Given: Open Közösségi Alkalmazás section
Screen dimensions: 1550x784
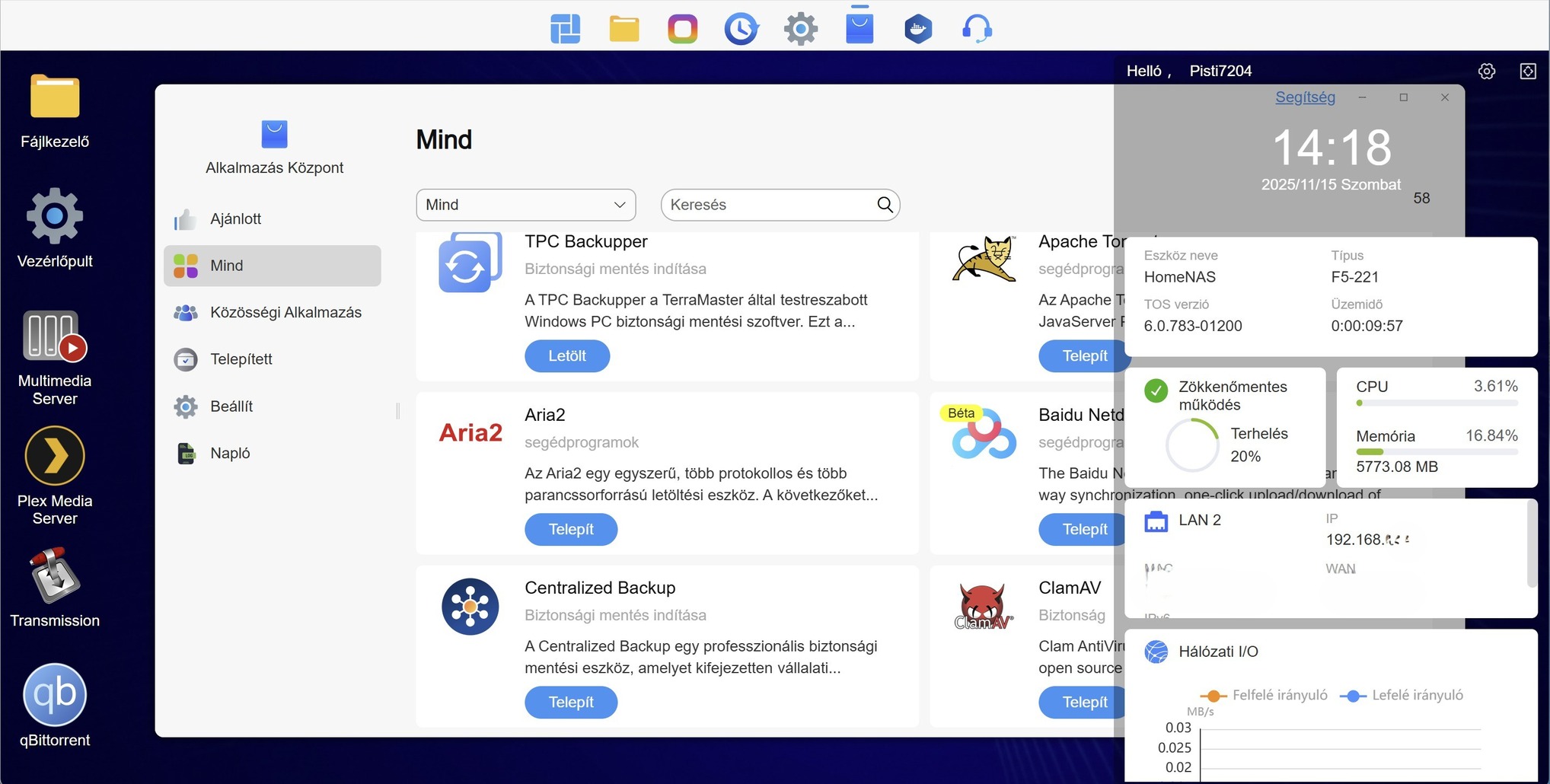Looking at the screenshot, I should coord(273,313).
